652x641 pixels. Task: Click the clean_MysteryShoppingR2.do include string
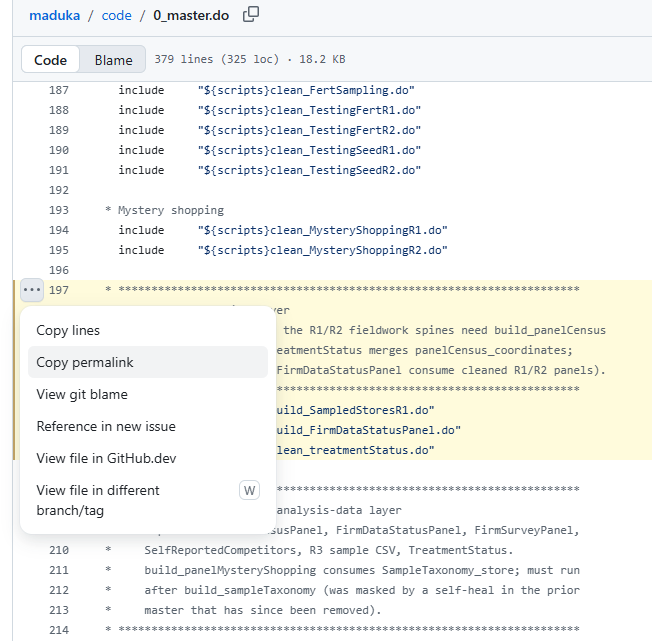[x=323, y=250]
